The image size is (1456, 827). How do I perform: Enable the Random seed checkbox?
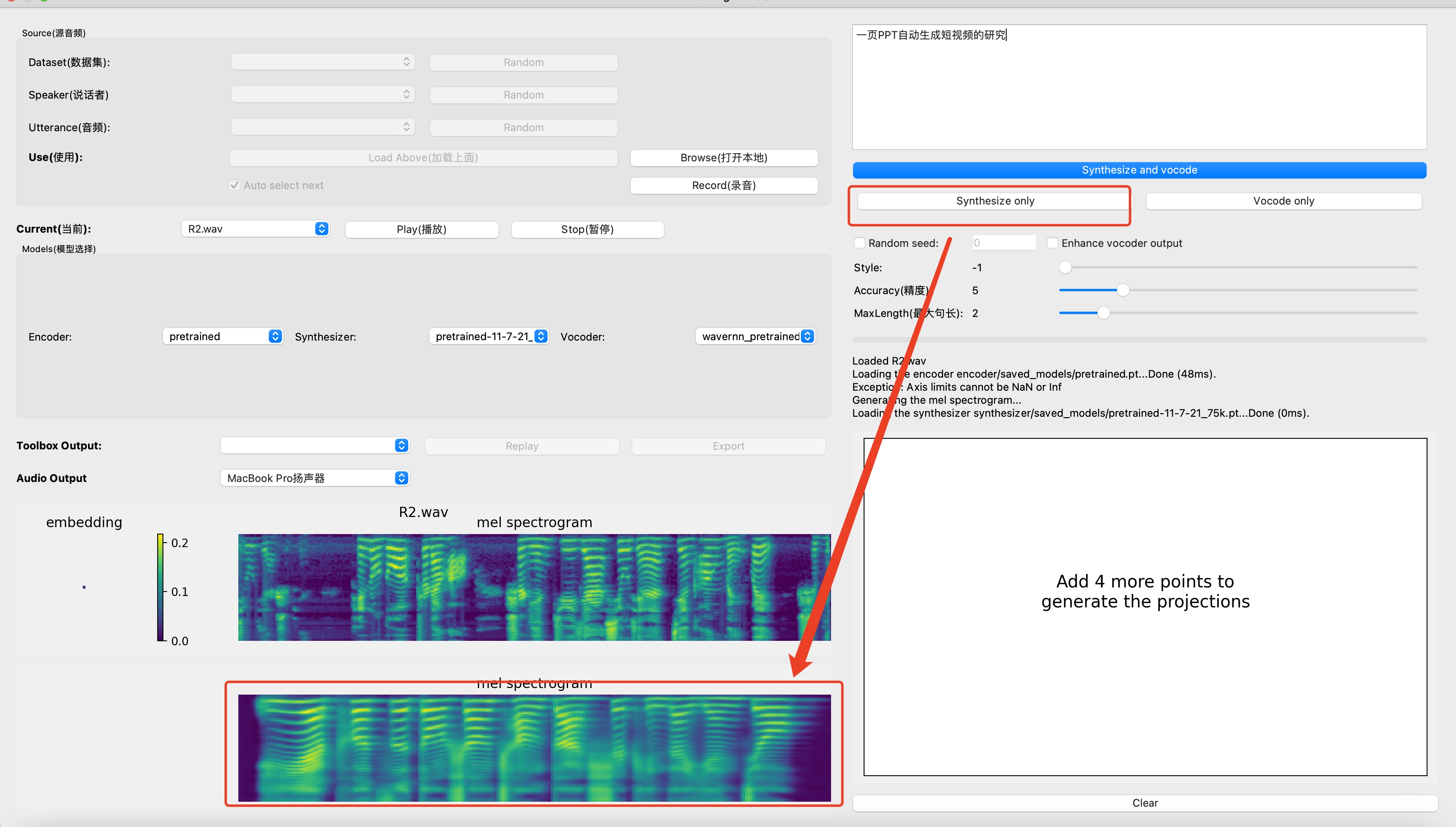point(860,243)
